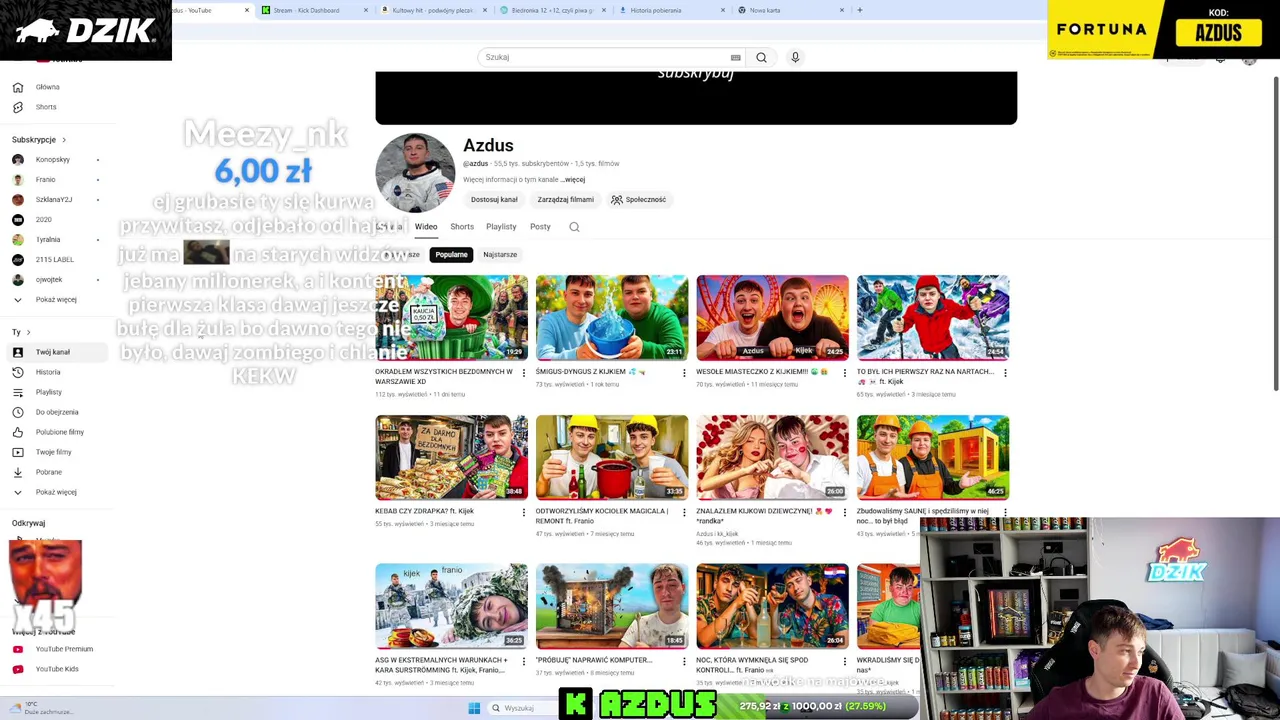The width and height of the screenshot is (1280, 720).
Task: Open a new browser tab with plus
Action: [x=859, y=10]
